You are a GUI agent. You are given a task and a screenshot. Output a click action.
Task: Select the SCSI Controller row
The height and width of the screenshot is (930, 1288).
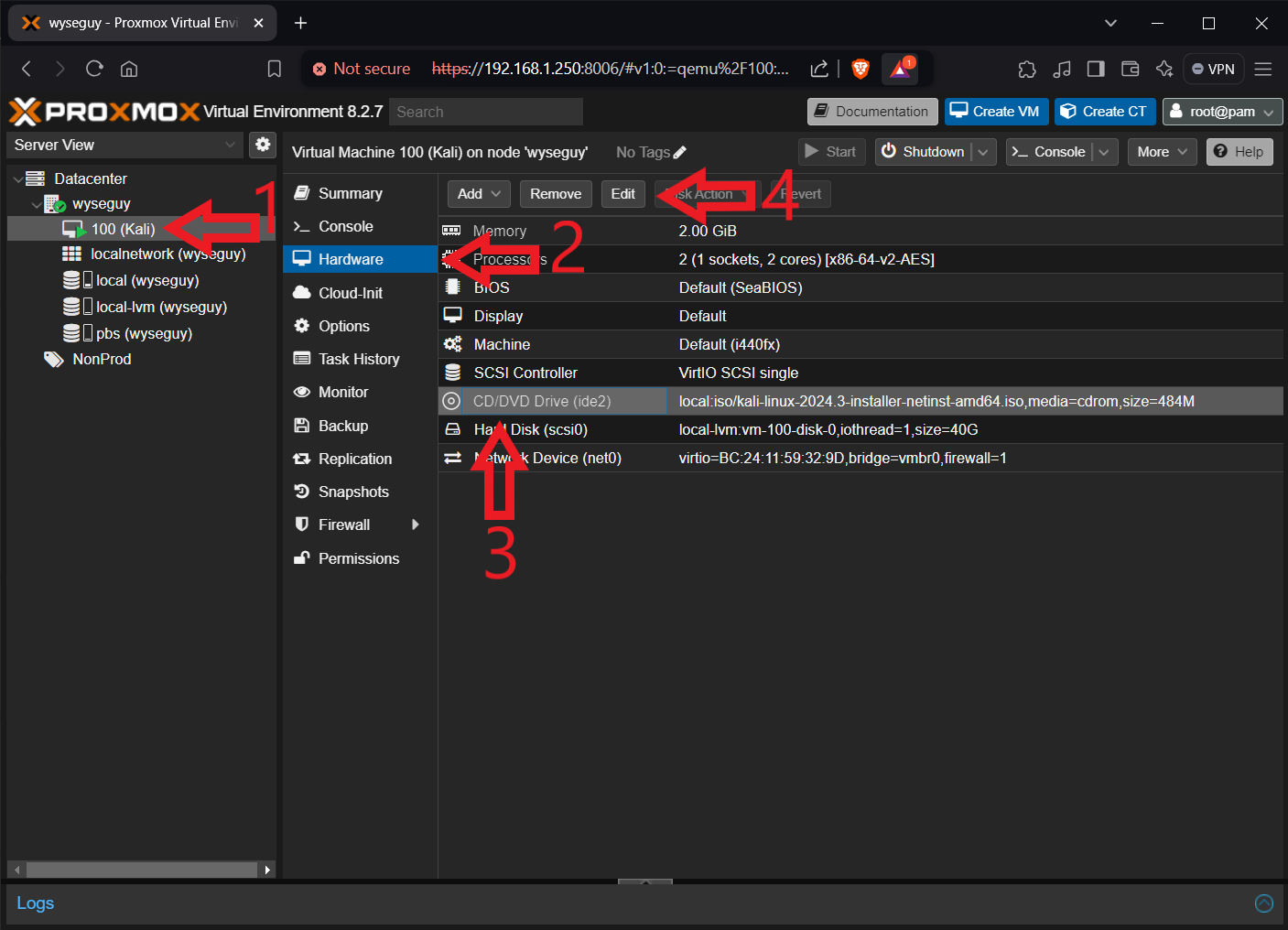(860, 373)
